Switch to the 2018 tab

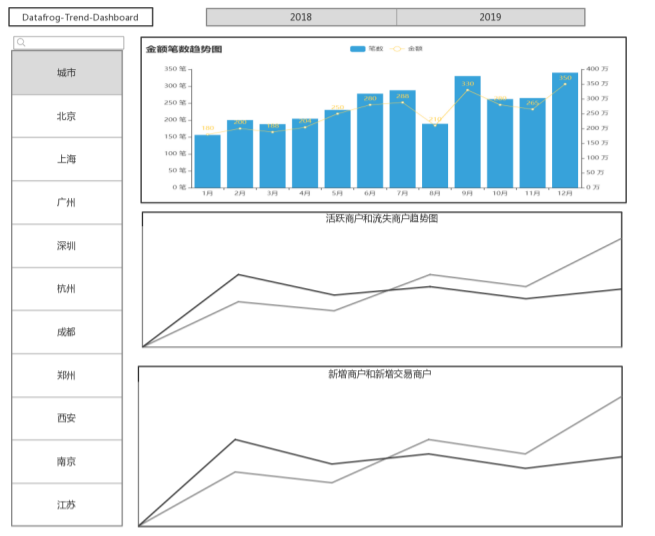[301, 17]
